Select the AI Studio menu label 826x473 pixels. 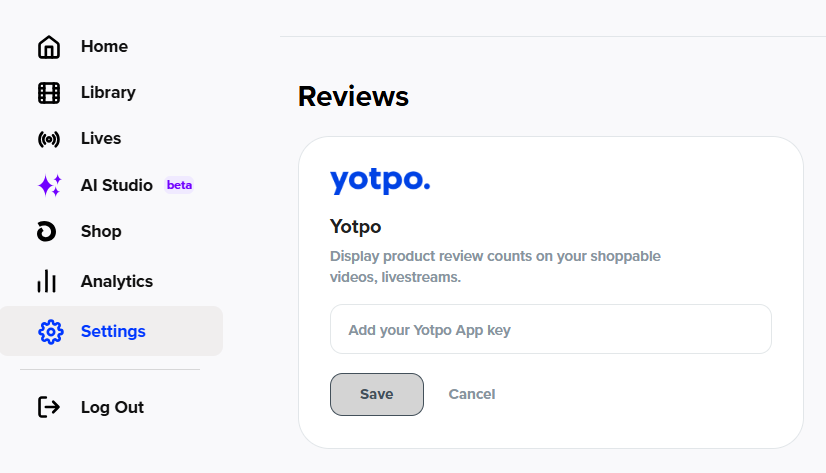click(x=117, y=185)
